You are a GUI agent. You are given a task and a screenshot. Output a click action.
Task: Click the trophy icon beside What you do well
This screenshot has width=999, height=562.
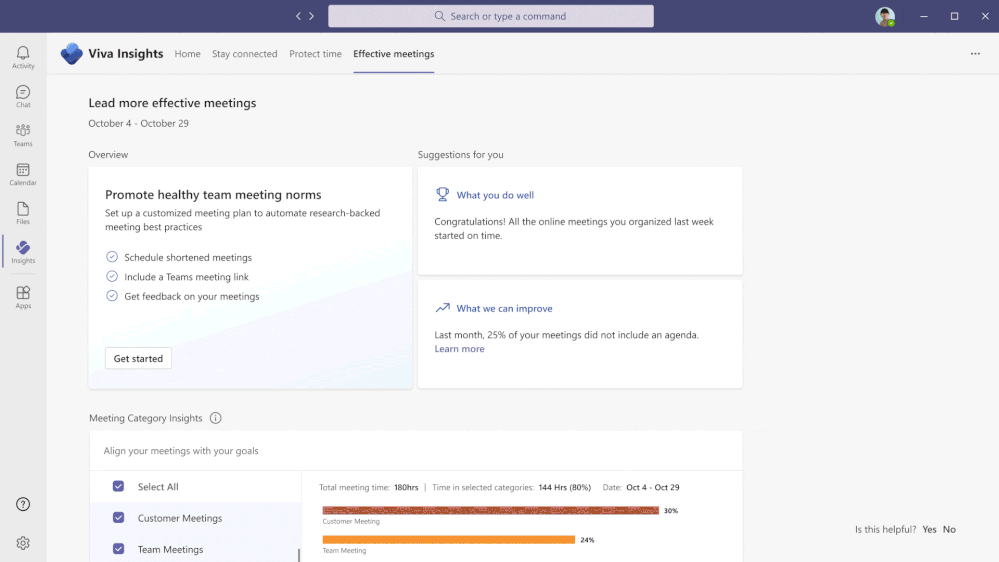coord(442,194)
